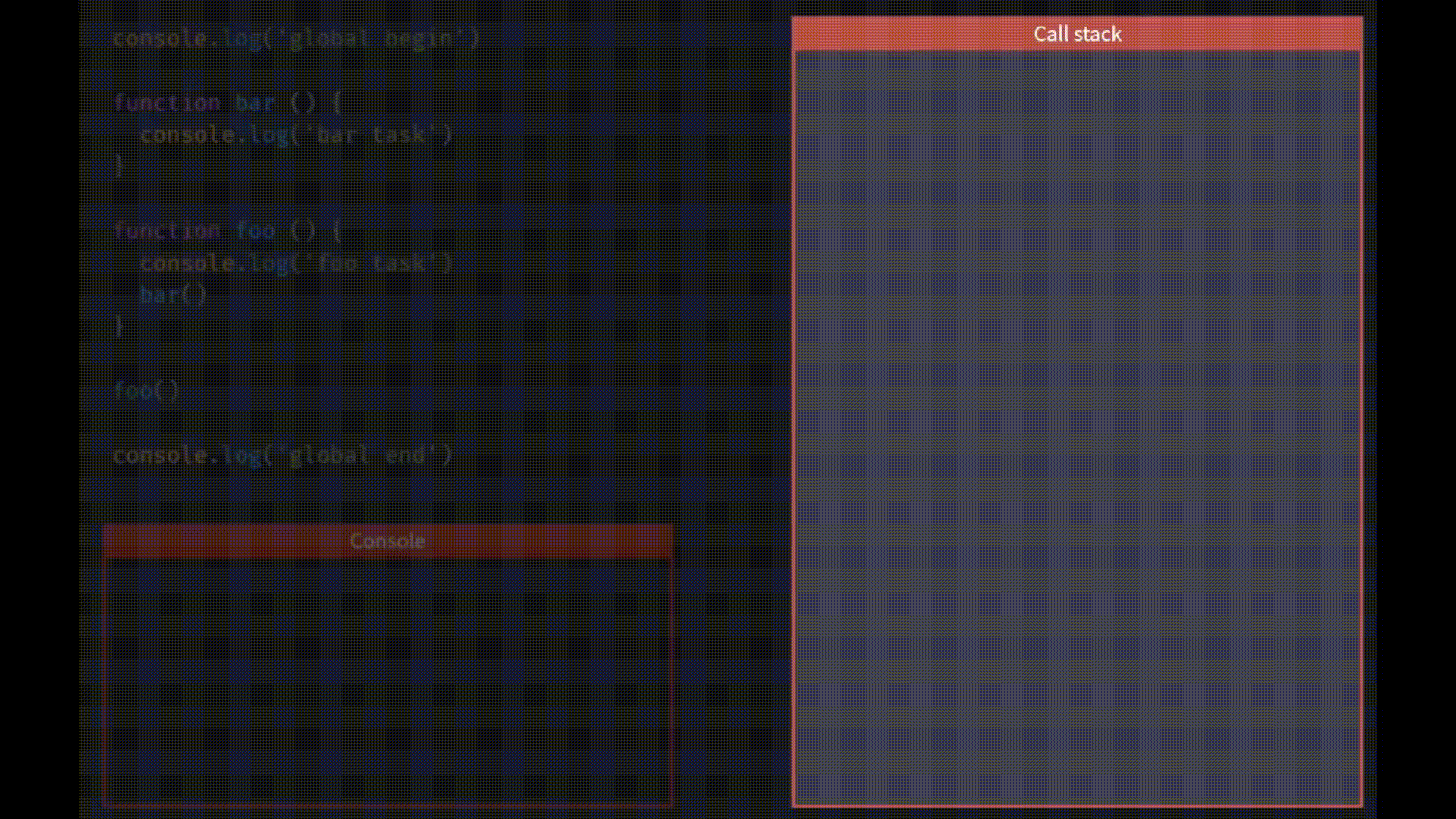Click the word 'bar' in function bar declaration

[x=254, y=102]
